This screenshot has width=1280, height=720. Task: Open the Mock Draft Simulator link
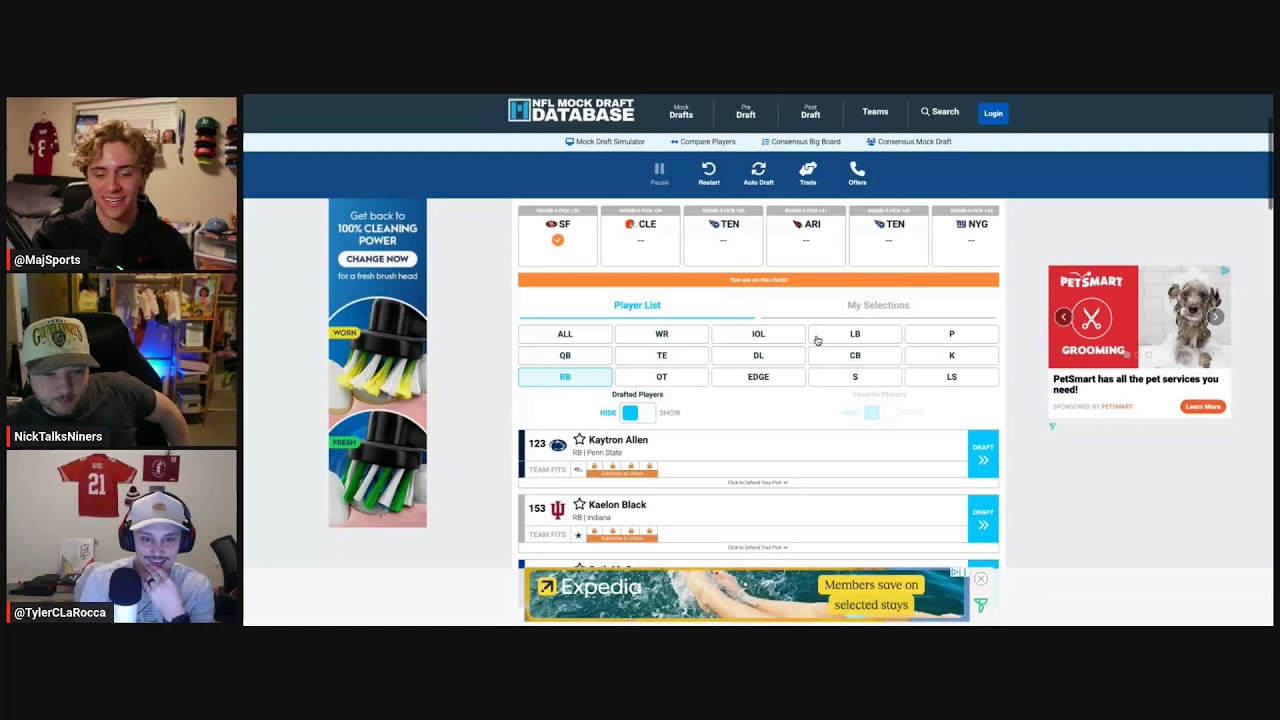(x=605, y=142)
